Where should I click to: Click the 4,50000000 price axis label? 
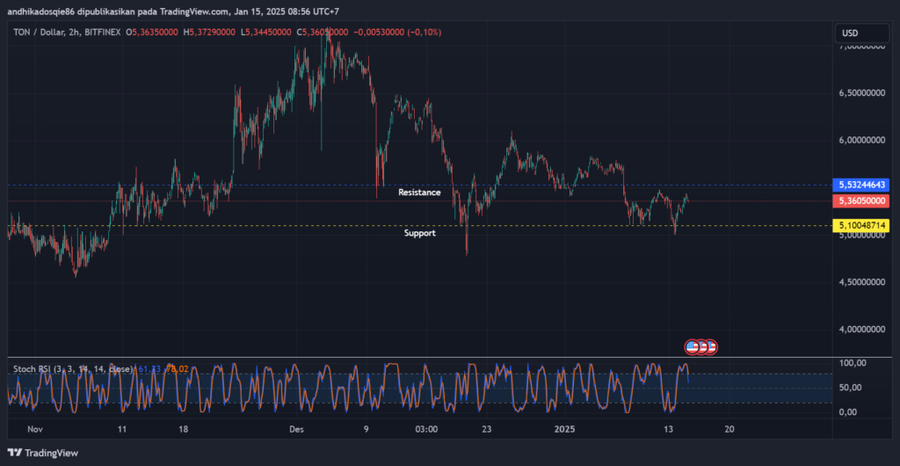click(x=864, y=282)
